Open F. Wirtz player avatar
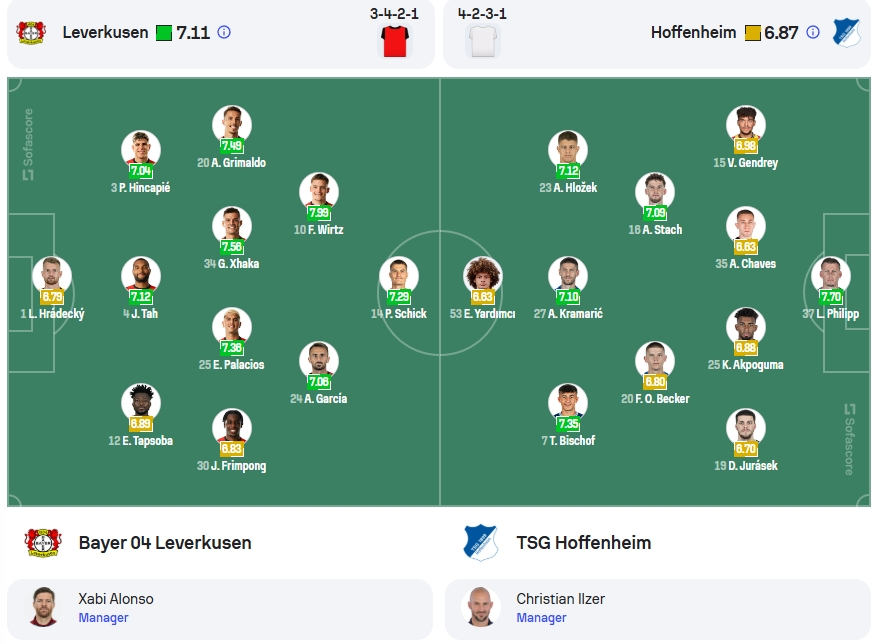The image size is (879, 644). (318, 192)
